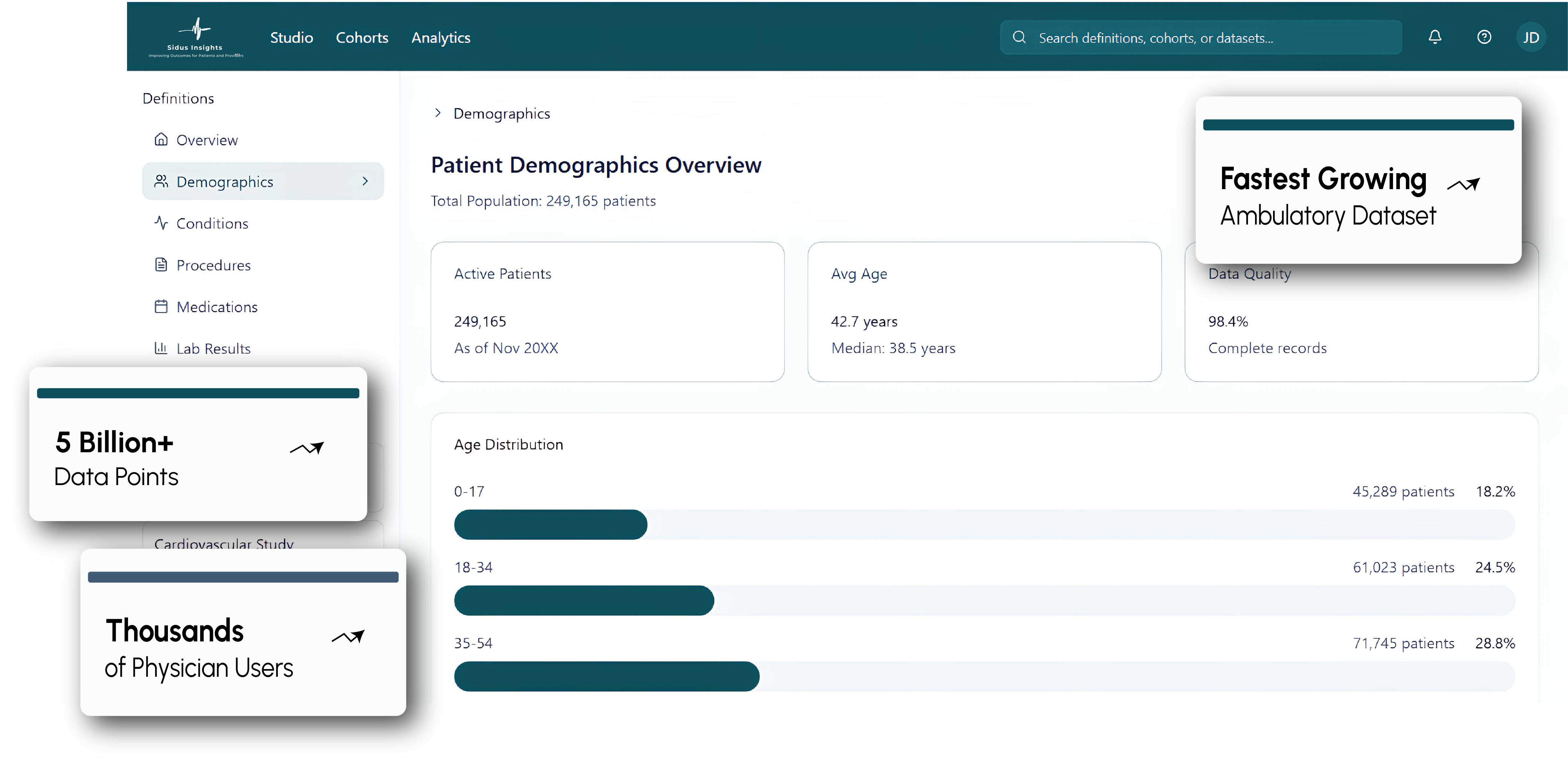The width and height of the screenshot is (1568, 763).
Task: Click the Procedures document icon
Action: click(x=161, y=265)
